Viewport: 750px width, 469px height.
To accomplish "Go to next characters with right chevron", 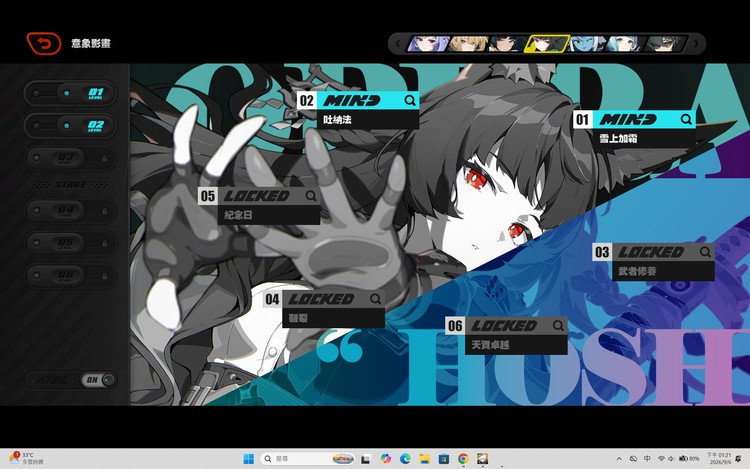I will pos(696,44).
